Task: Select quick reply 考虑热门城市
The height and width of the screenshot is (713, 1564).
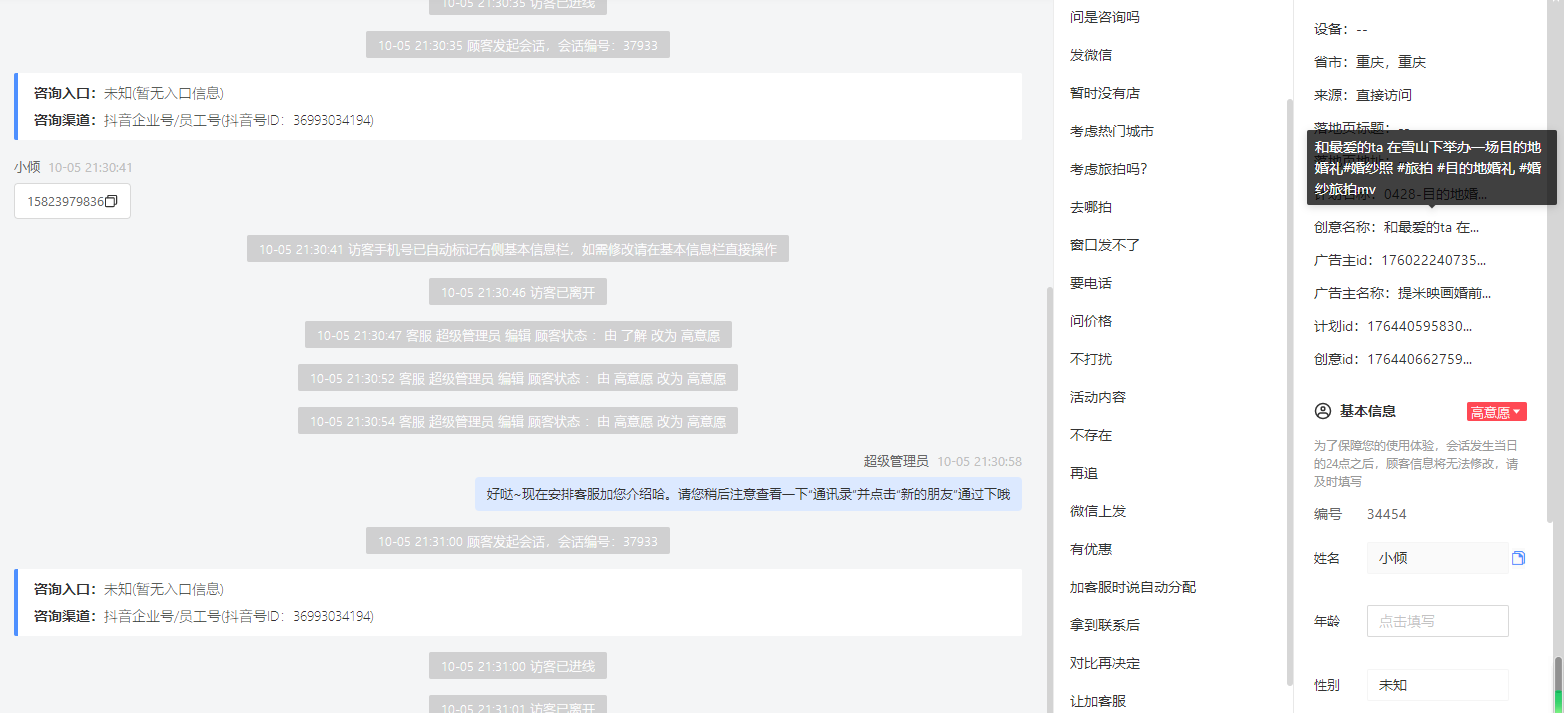Action: coord(1112,131)
